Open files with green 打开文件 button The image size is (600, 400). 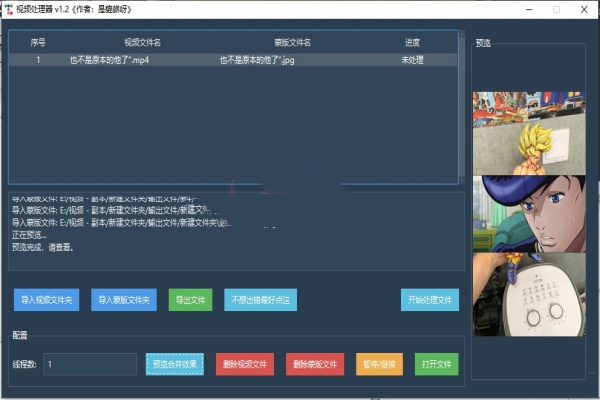click(437, 364)
